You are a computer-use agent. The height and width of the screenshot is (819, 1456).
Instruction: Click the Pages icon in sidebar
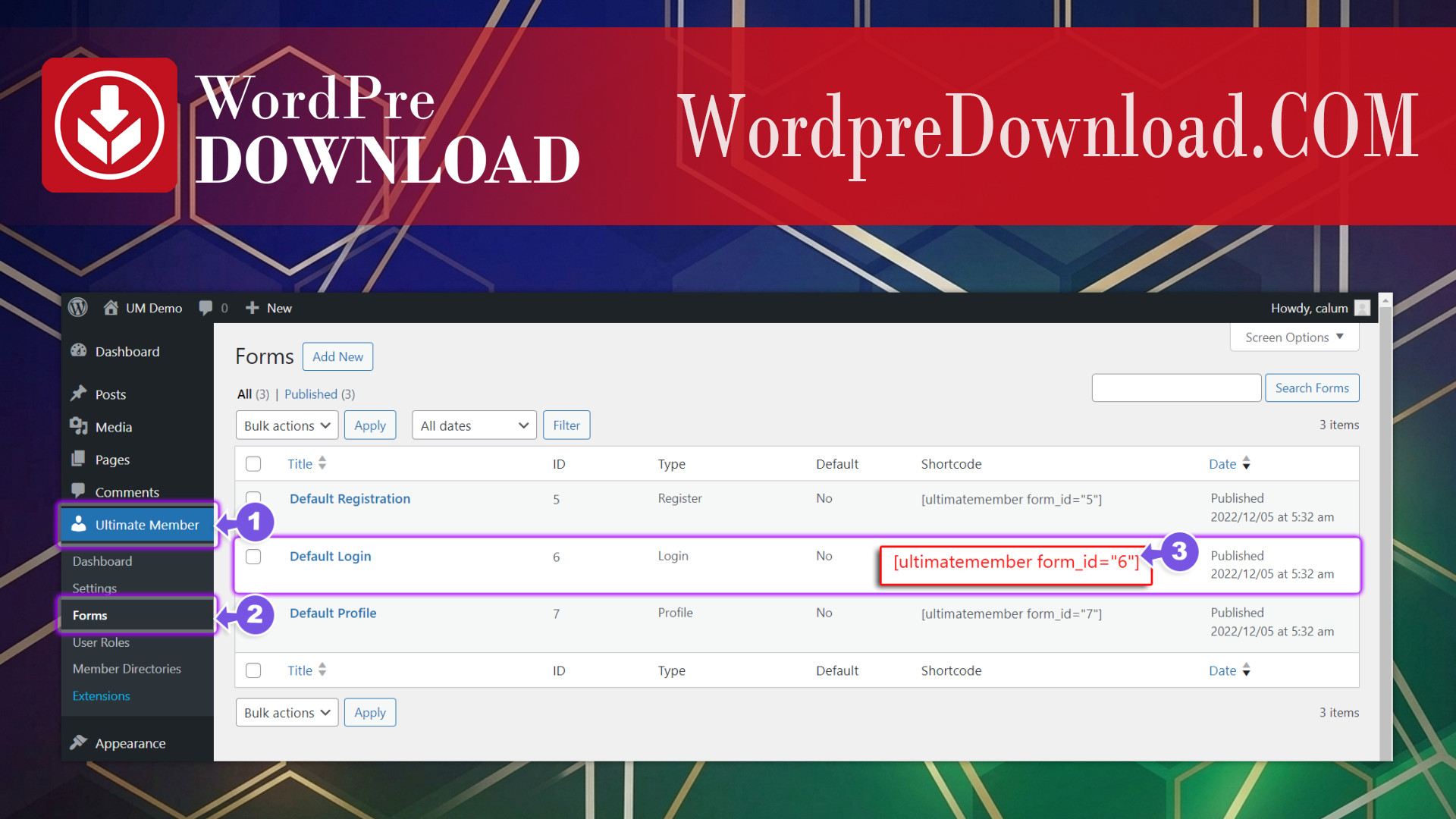point(78,459)
